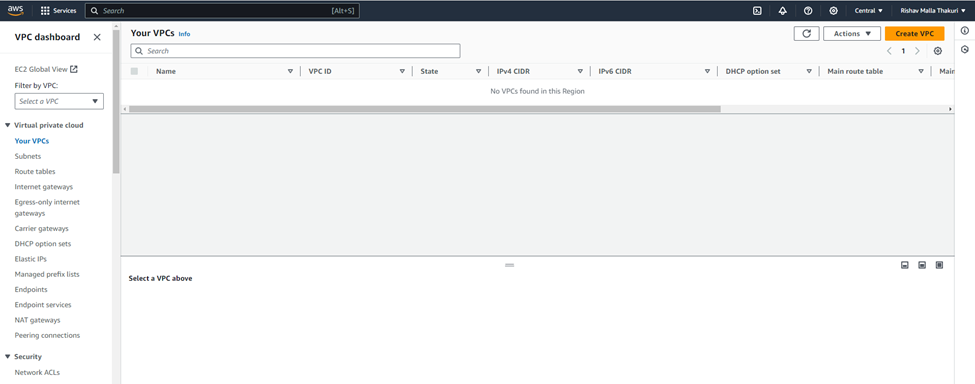
Task: Open Elastic IPs in sidebar
Action: point(30,258)
